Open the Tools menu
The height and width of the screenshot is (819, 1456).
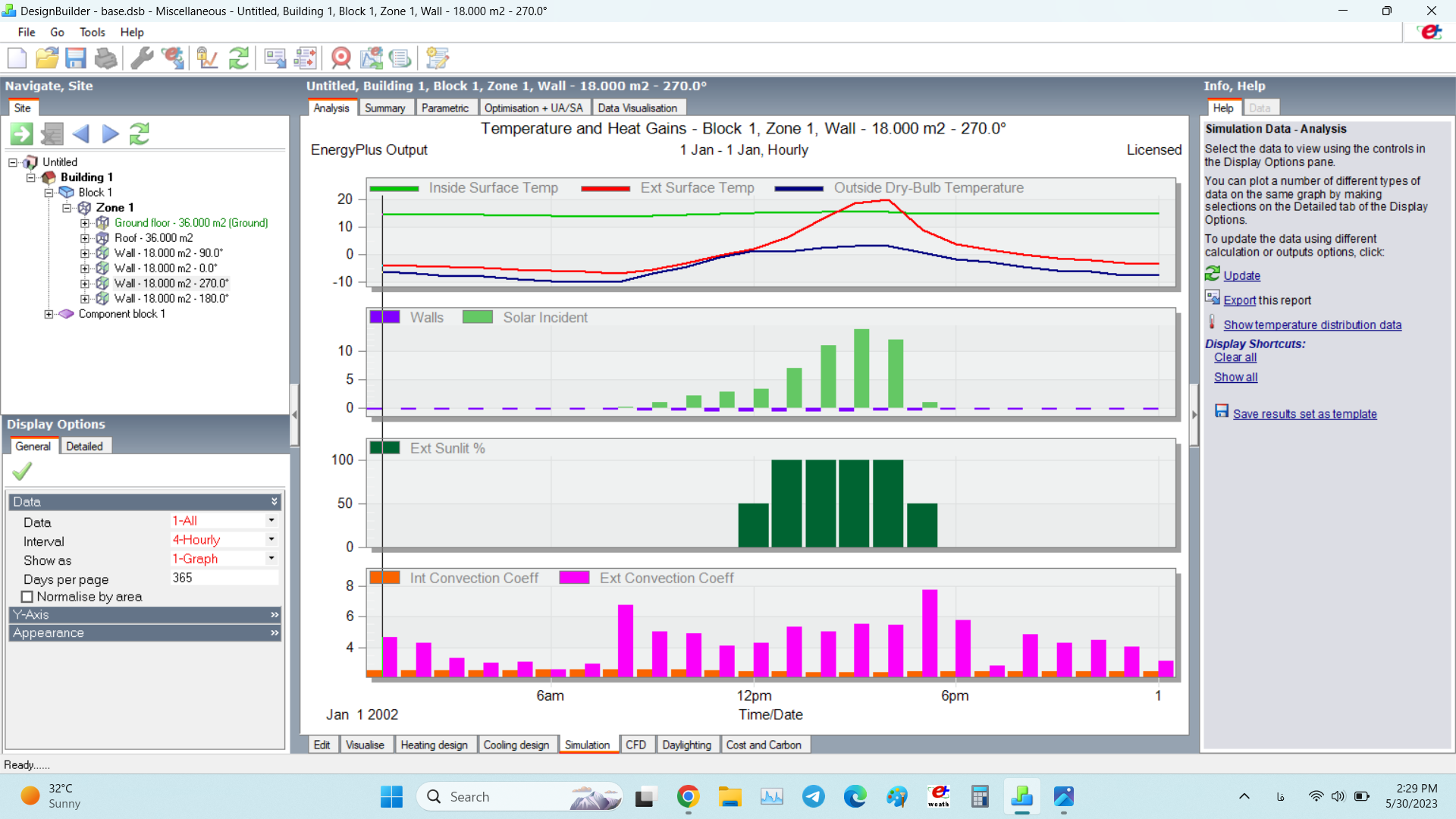pos(92,32)
